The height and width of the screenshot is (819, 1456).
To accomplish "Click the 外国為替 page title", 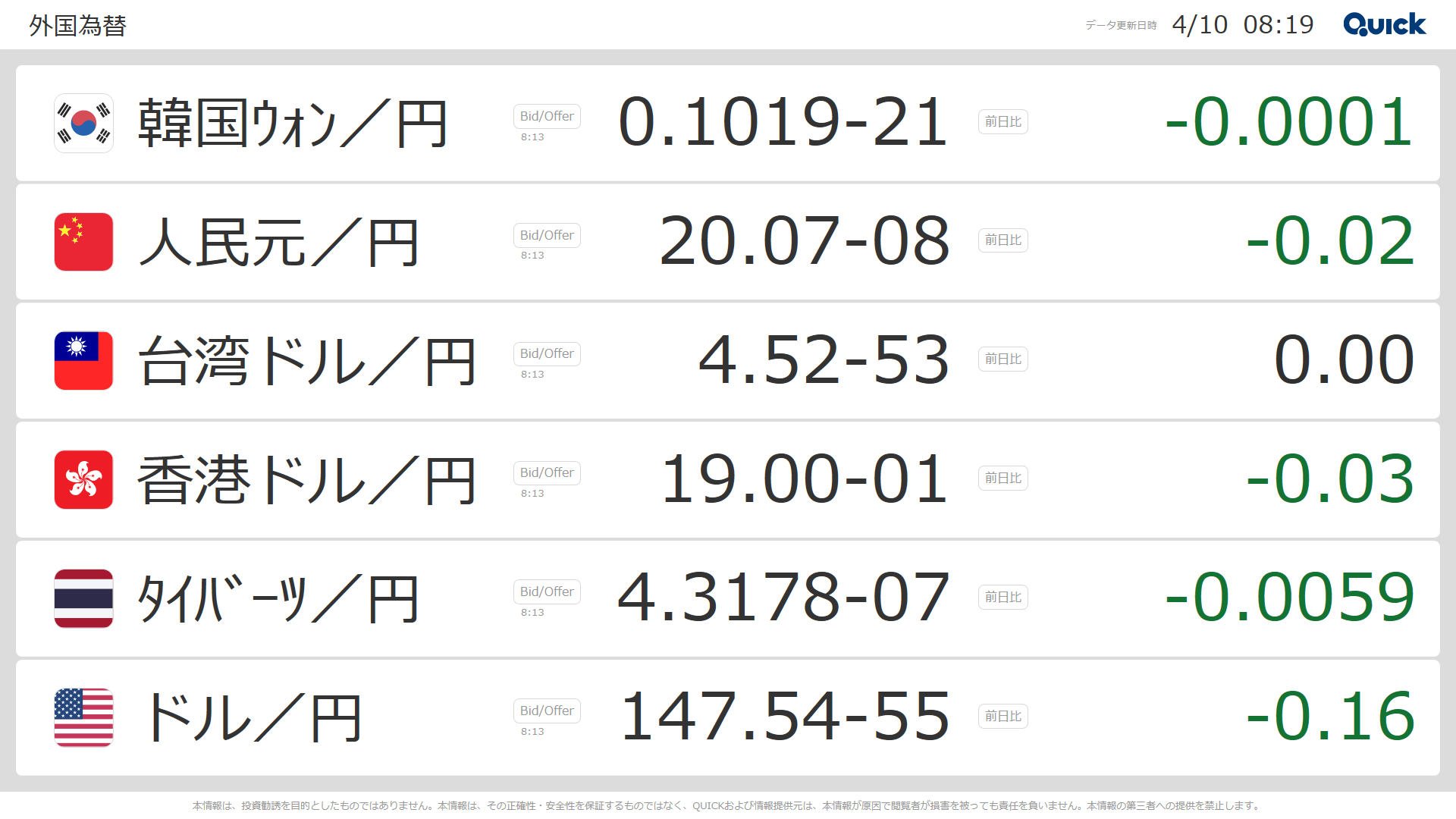I will (x=77, y=26).
